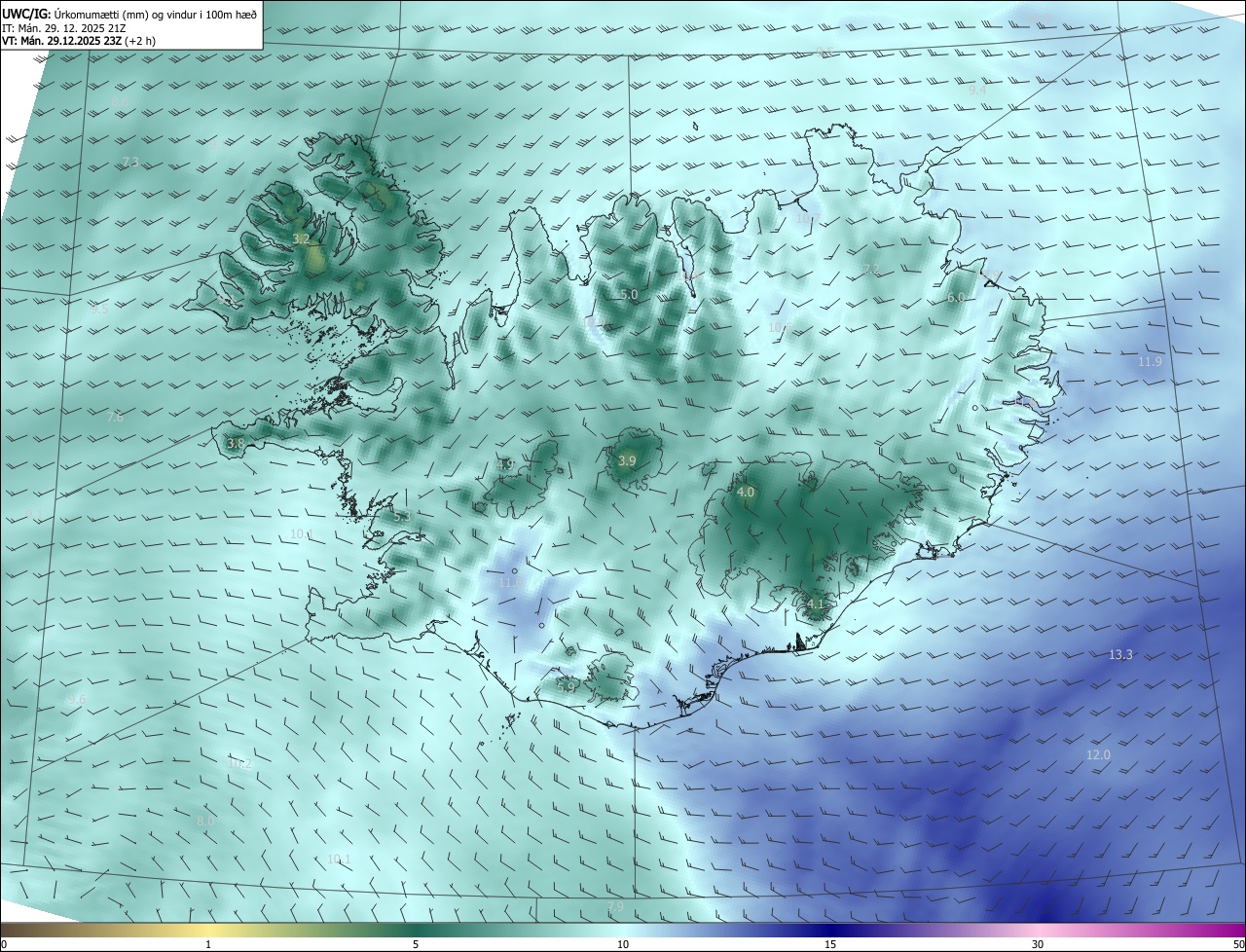Click the color scale label 50
The height and width of the screenshot is (952, 1246).
coord(1238,945)
